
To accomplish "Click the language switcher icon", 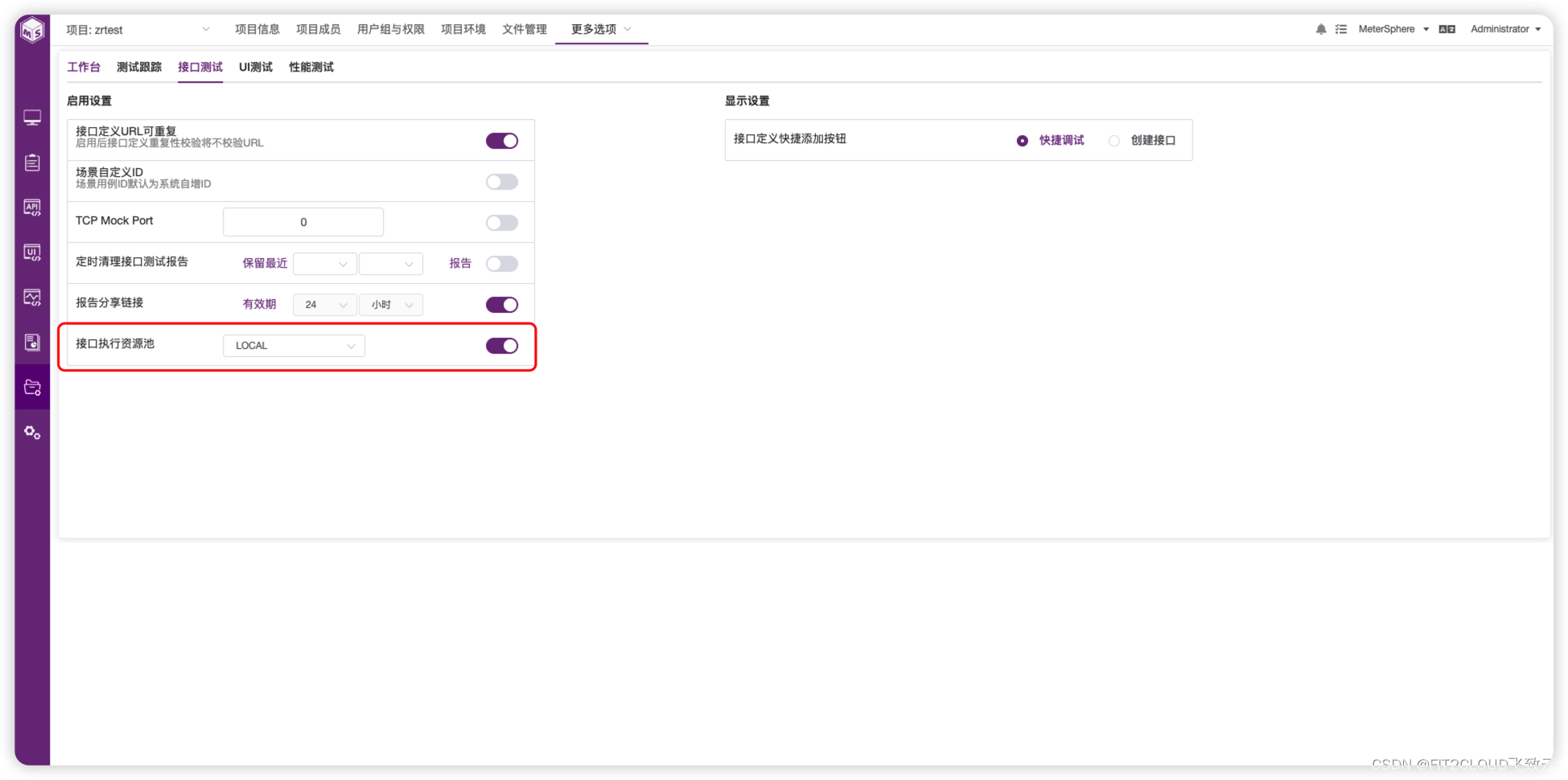I will click(1447, 28).
